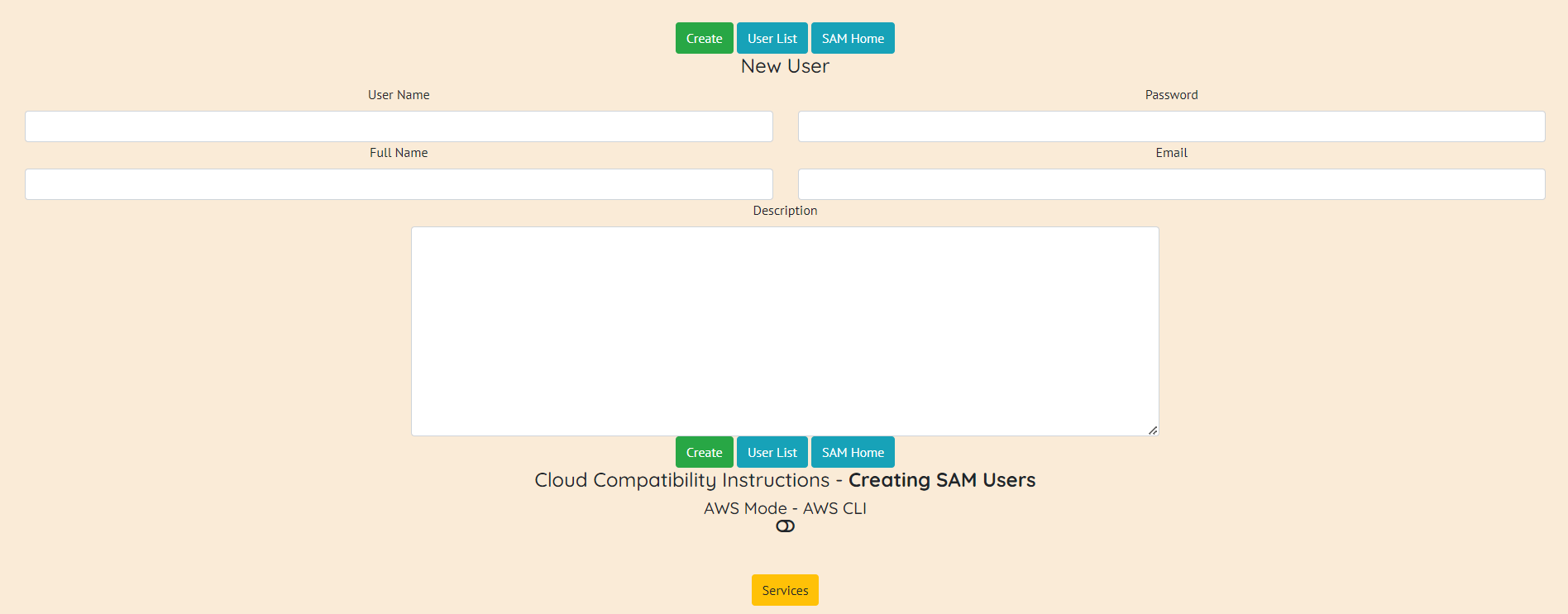
Task: Click the User Name label
Action: point(399,95)
